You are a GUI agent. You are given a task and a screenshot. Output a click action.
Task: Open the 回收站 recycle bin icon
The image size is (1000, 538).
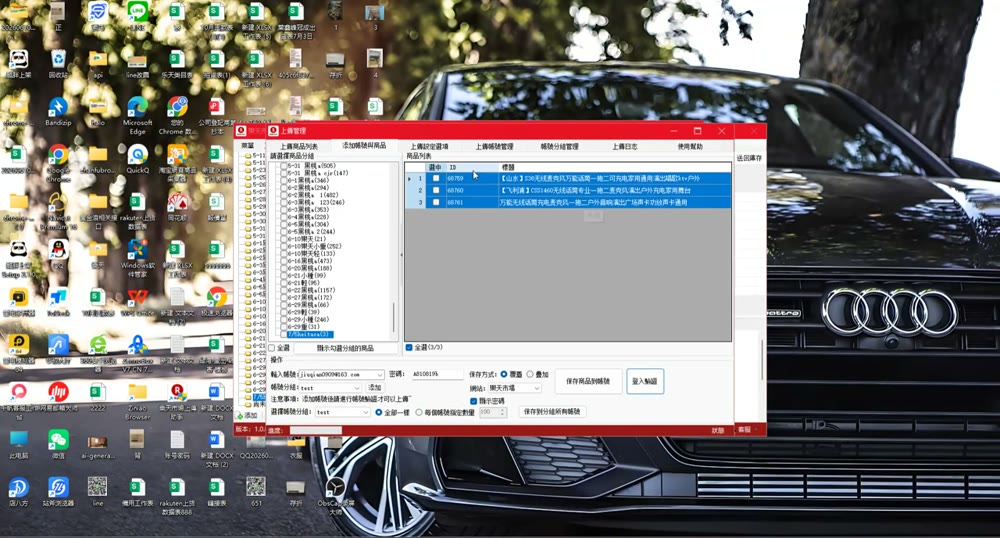coord(58,63)
